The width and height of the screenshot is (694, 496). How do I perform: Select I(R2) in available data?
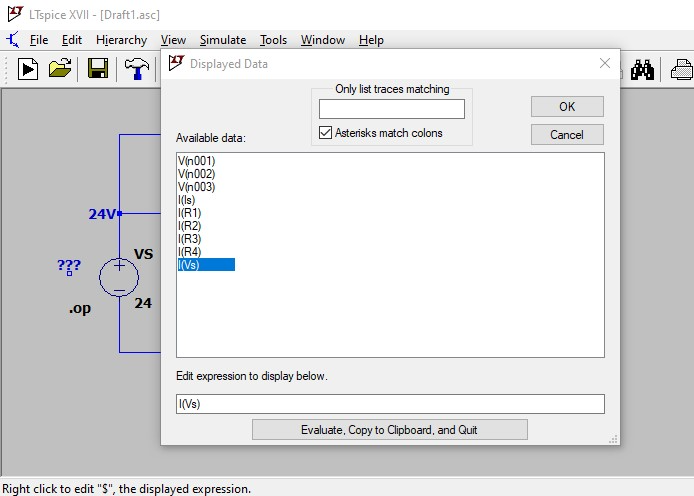point(189,226)
